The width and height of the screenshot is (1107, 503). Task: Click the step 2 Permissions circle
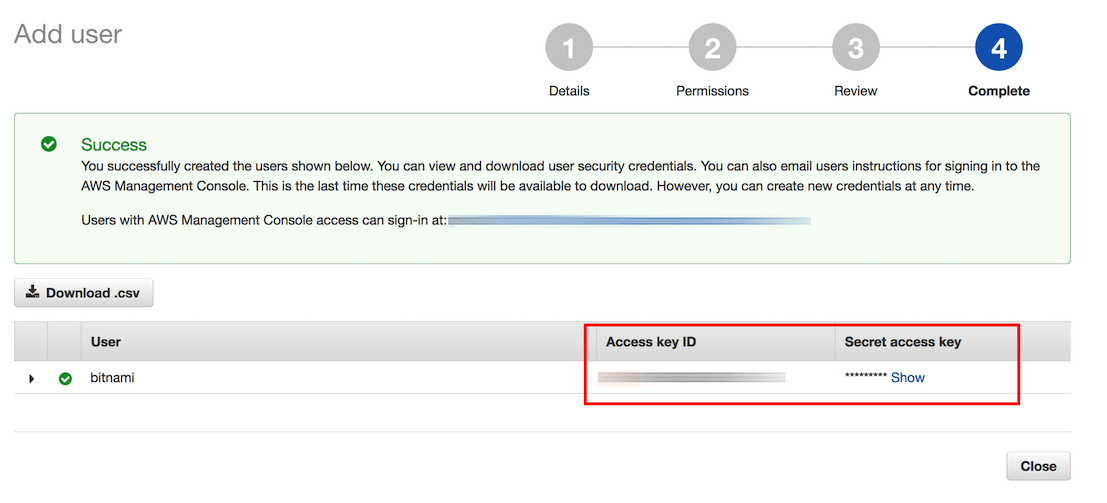tap(712, 48)
